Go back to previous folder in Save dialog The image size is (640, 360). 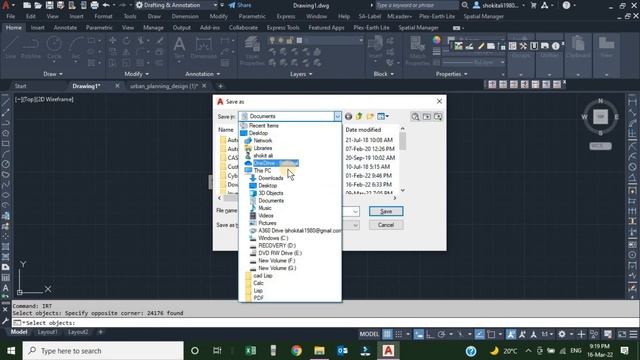(x=348, y=117)
